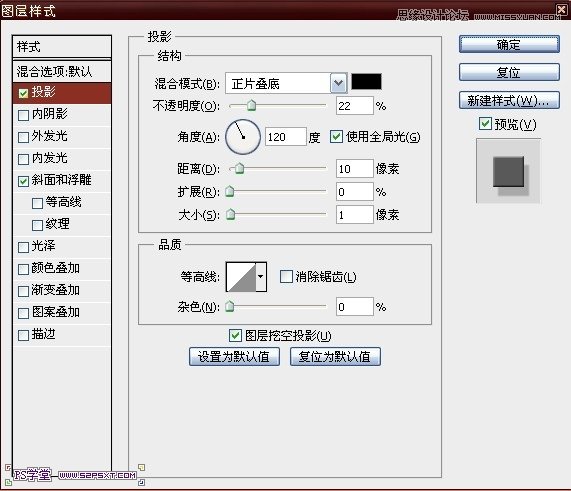Viewport: 571px width, 491px height.
Task: Click the 确定 OK button
Action: (x=509, y=44)
